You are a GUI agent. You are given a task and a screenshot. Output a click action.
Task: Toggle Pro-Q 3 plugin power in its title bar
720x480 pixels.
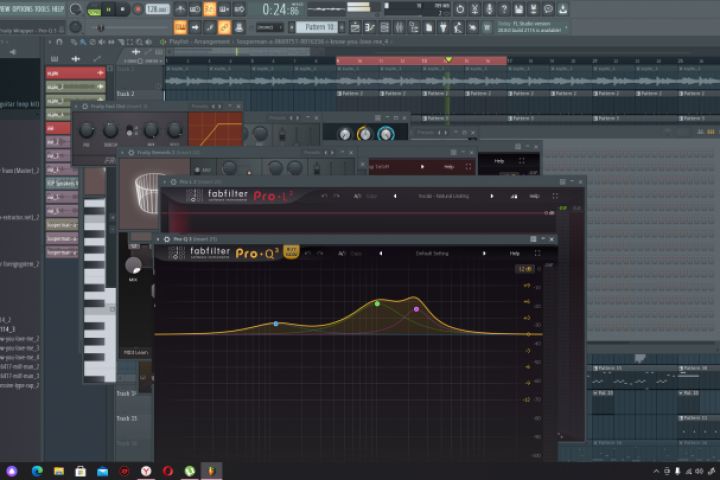coord(167,239)
